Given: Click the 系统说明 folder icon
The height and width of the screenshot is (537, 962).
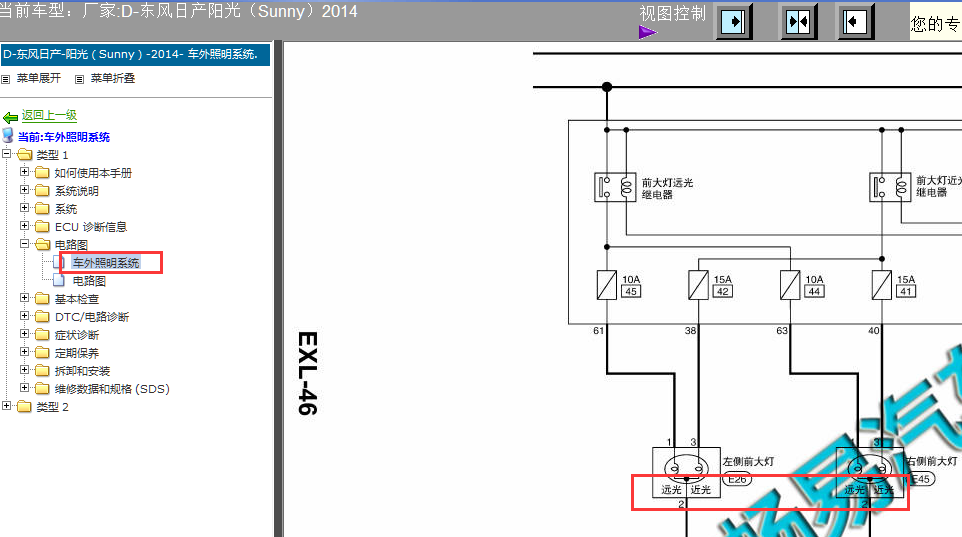Looking at the screenshot, I should tap(42, 190).
